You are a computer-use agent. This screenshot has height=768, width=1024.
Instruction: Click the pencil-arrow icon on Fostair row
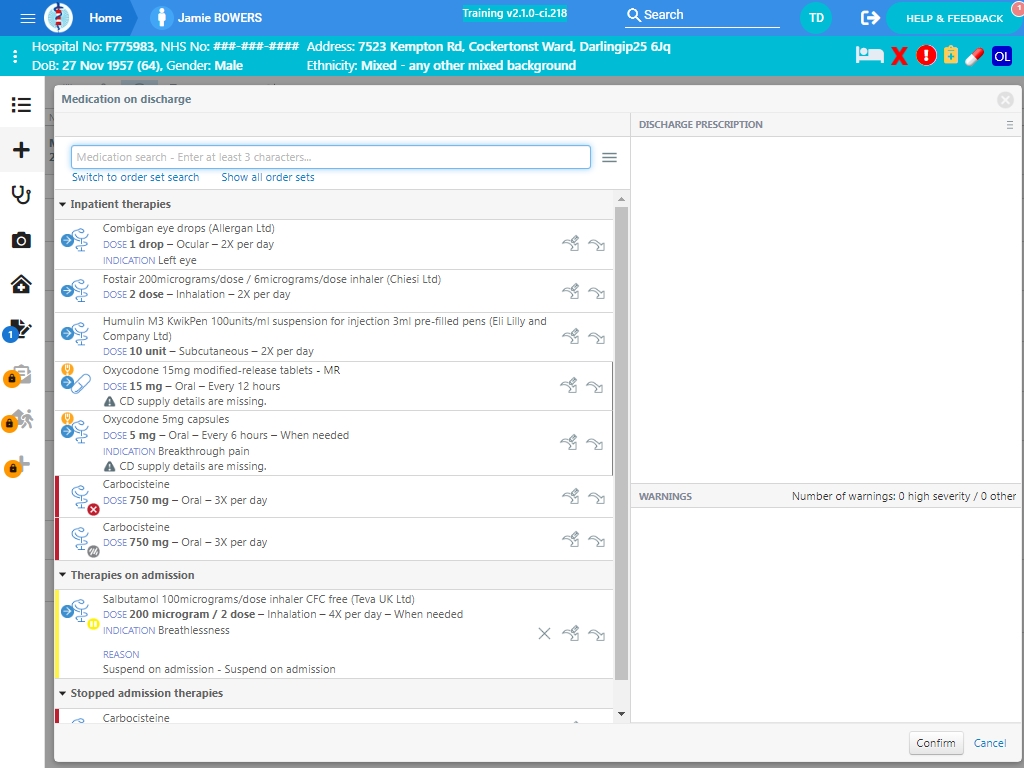pyautogui.click(x=571, y=291)
